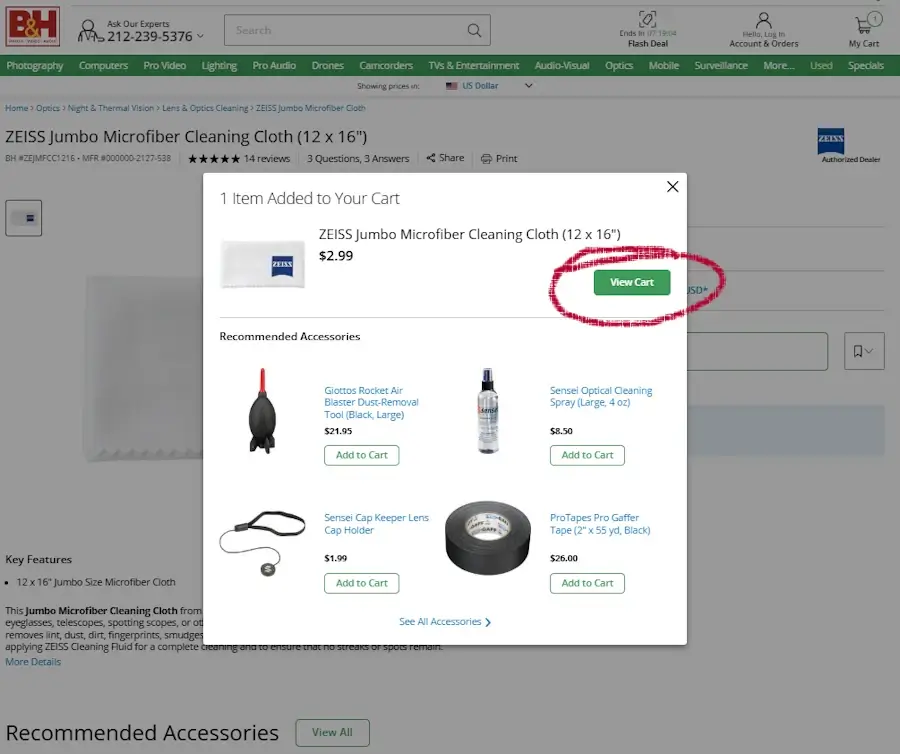Click the five-star rating

click(214, 159)
